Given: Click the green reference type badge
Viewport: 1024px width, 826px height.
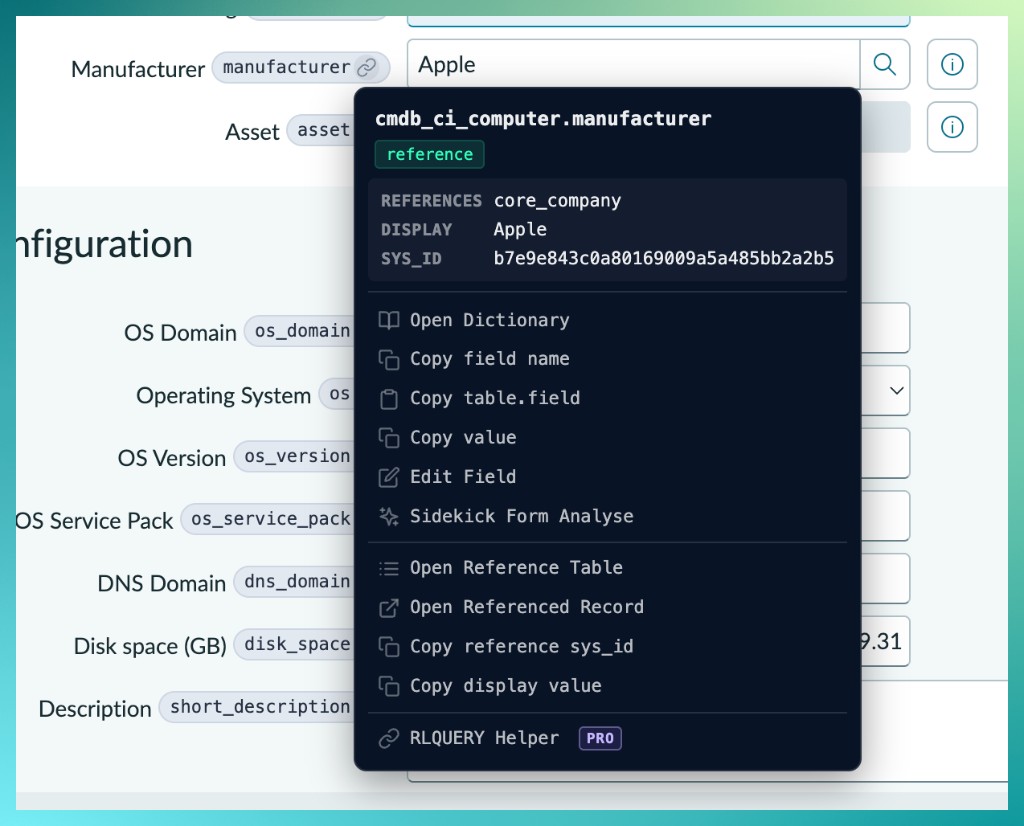Looking at the screenshot, I should (429, 154).
